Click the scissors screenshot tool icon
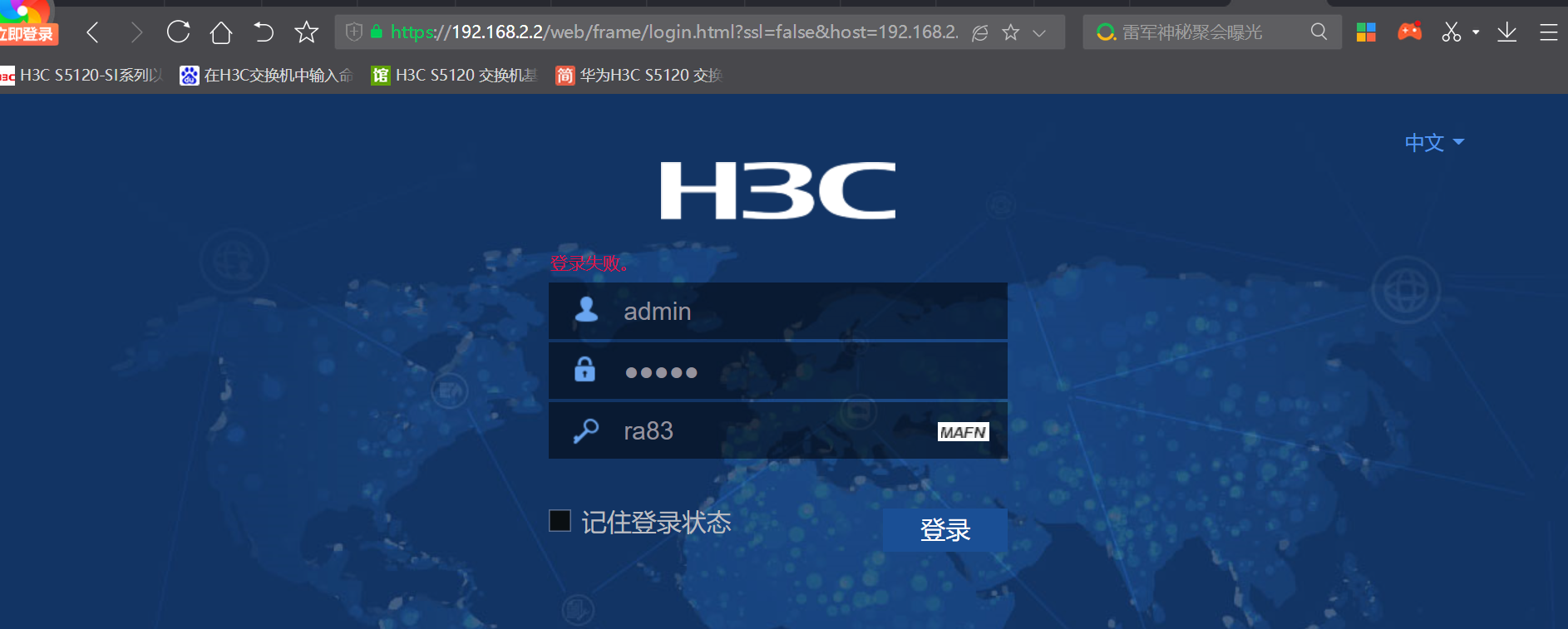 1452,32
